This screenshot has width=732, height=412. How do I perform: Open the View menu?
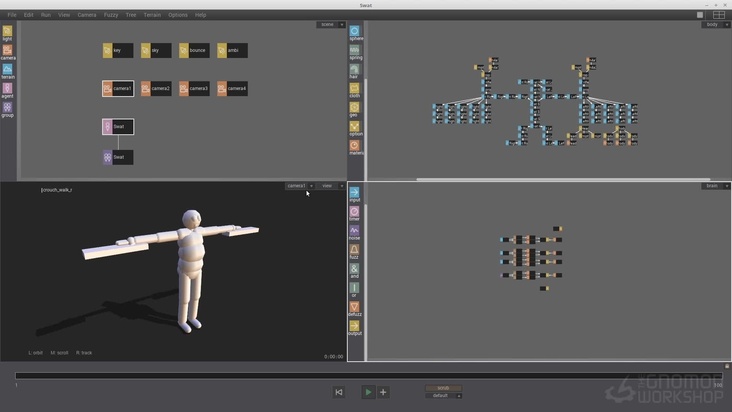pyautogui.click(x=64, y=15)
